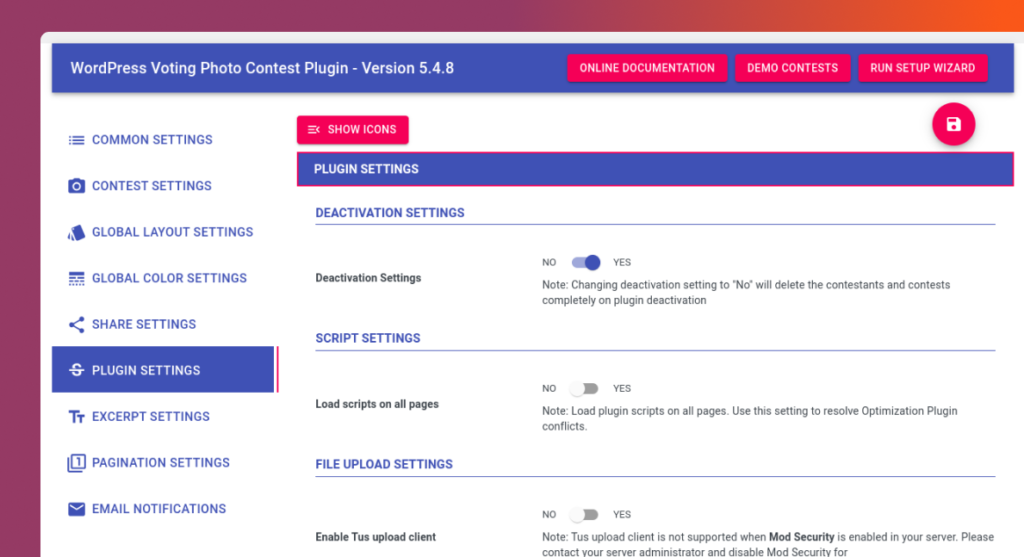
Task: Switch to Share Settings section
Action: point(144,324)
